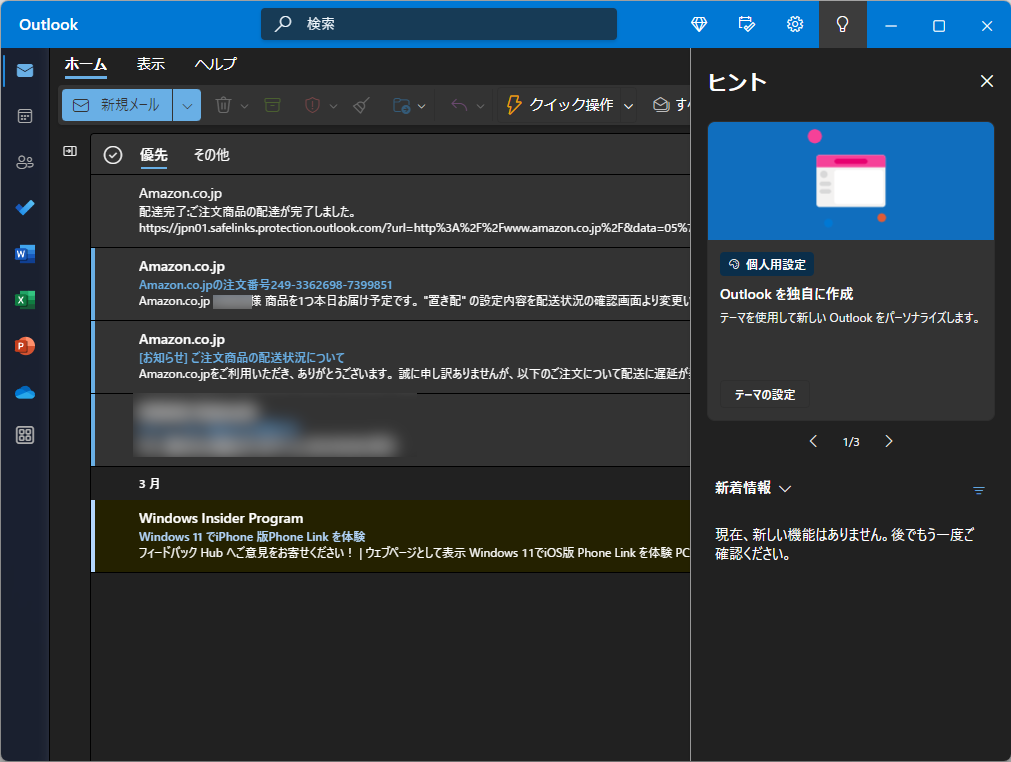This screenshot has width=1011, height=762.
Task: Advance to the next tip with the right arrow
Action: coord(888,440)
